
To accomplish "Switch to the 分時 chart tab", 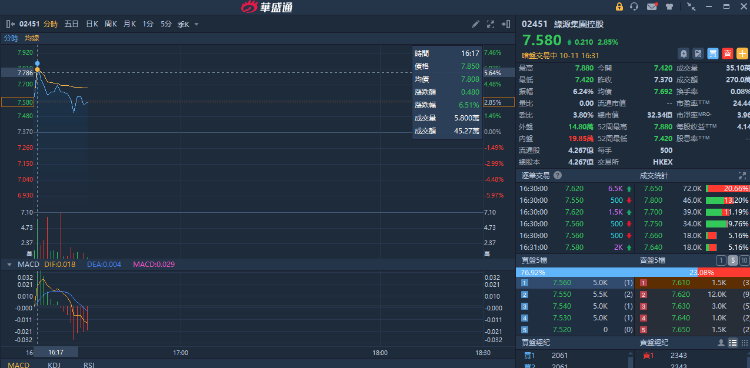I will point(50,24).
